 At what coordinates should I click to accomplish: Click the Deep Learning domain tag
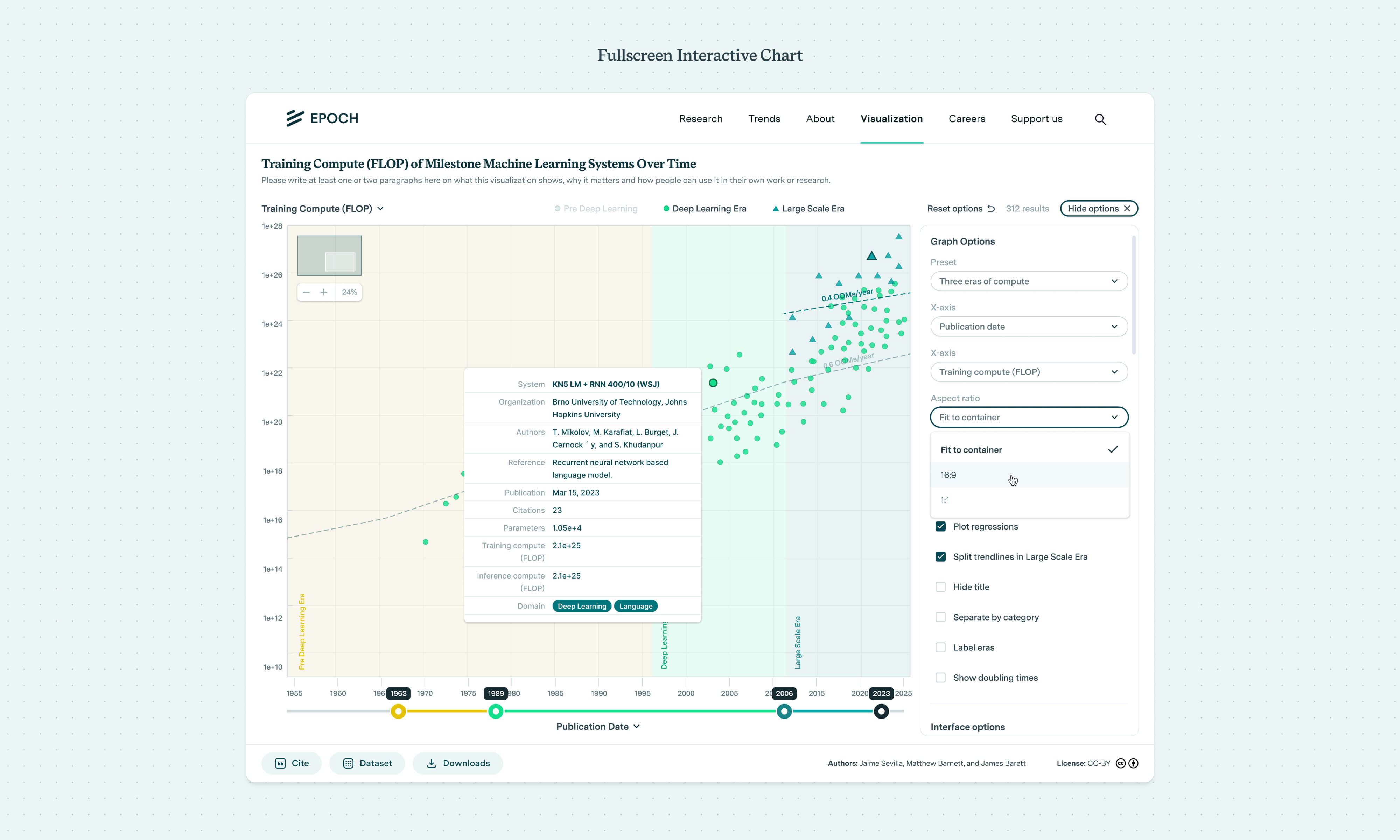coord(582,606)
